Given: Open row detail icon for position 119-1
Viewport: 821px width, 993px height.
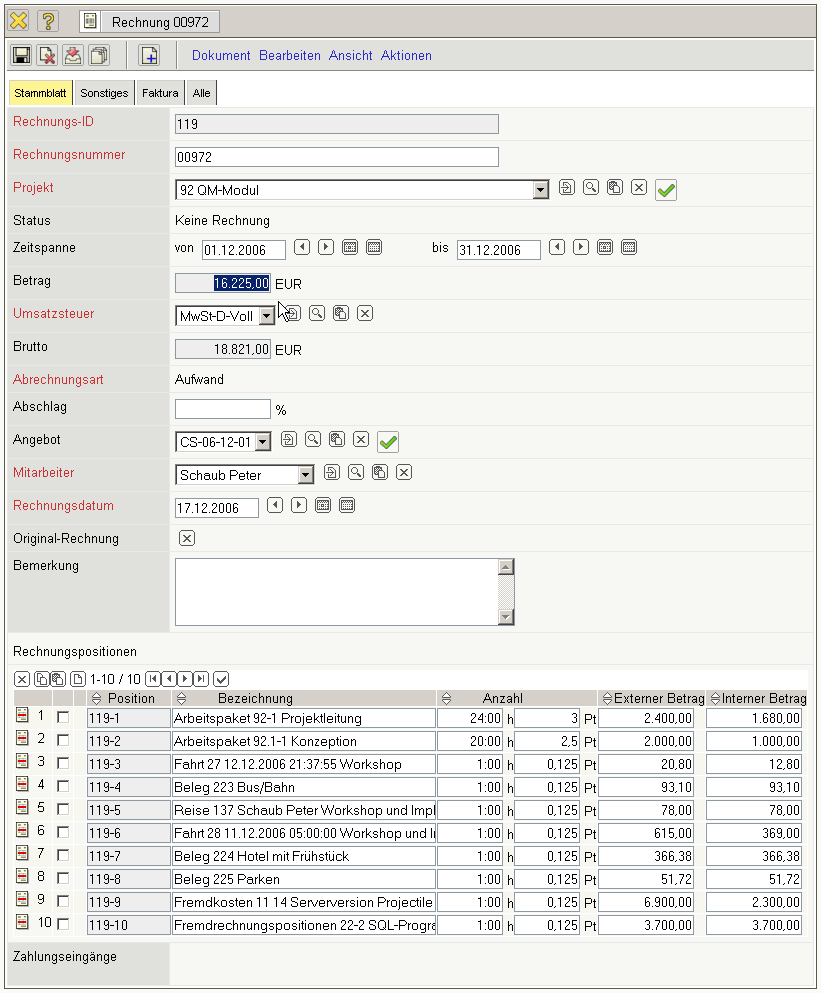Looking at the screenshot, I should tap(22, 717).
